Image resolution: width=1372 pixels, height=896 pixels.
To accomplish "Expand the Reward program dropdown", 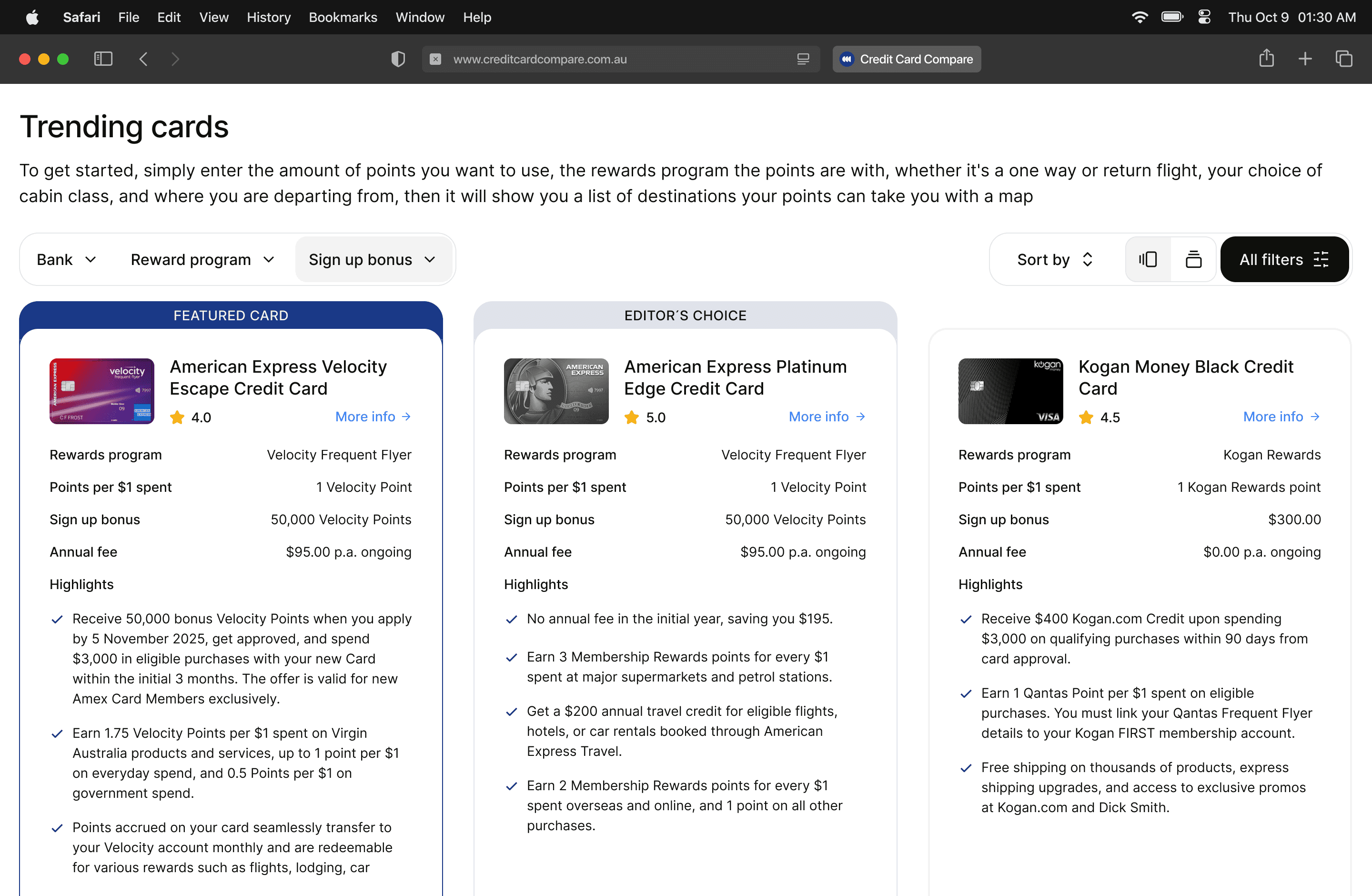I will click(202, 259).
